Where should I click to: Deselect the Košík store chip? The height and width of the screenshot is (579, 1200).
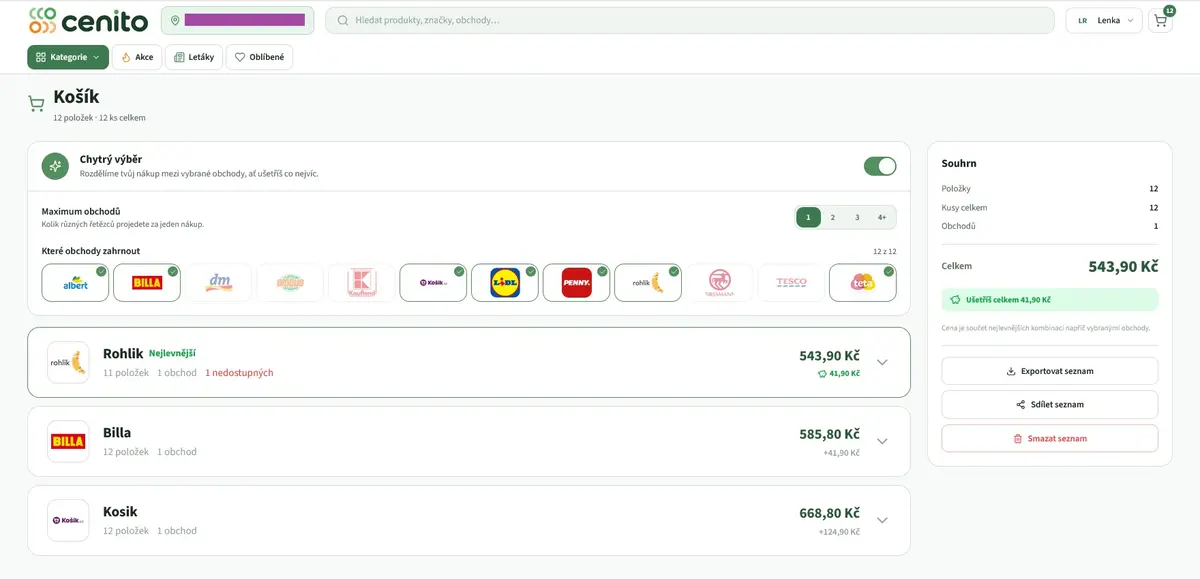click(x=433, y=283)
